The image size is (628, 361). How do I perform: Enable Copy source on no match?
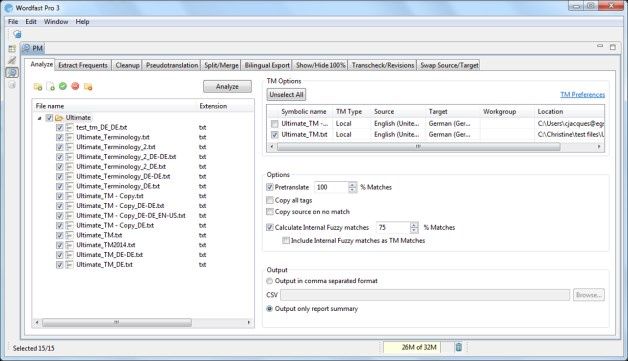[270, 212]
